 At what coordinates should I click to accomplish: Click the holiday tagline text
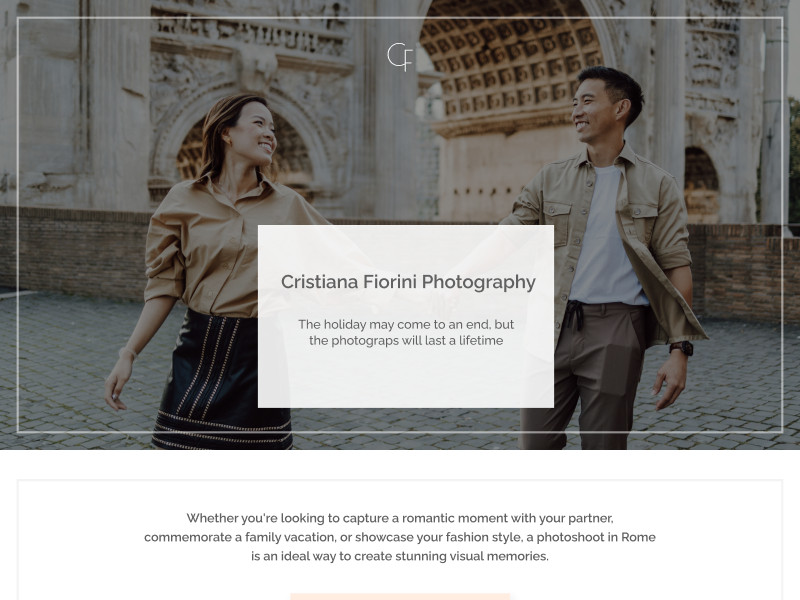(406, 332)
